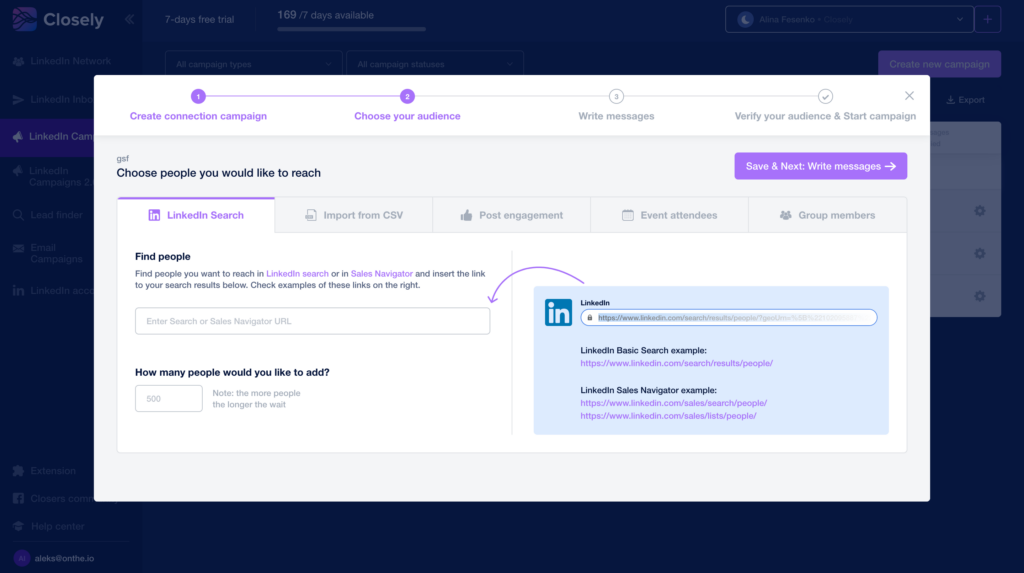Expand the Alina Fasenko account dropdown

[x=849, y=19]
